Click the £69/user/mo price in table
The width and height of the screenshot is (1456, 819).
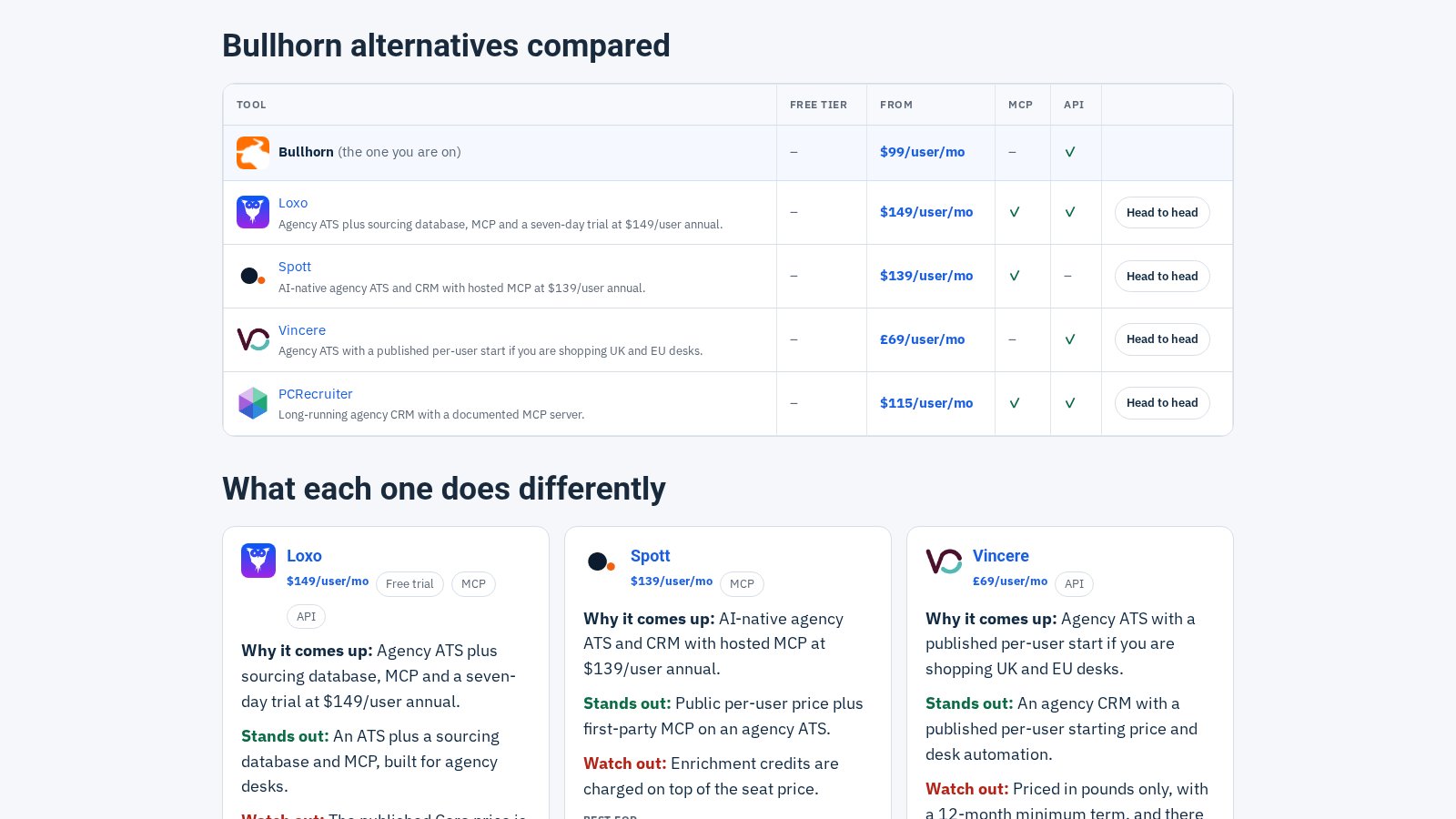click(922, 339)
